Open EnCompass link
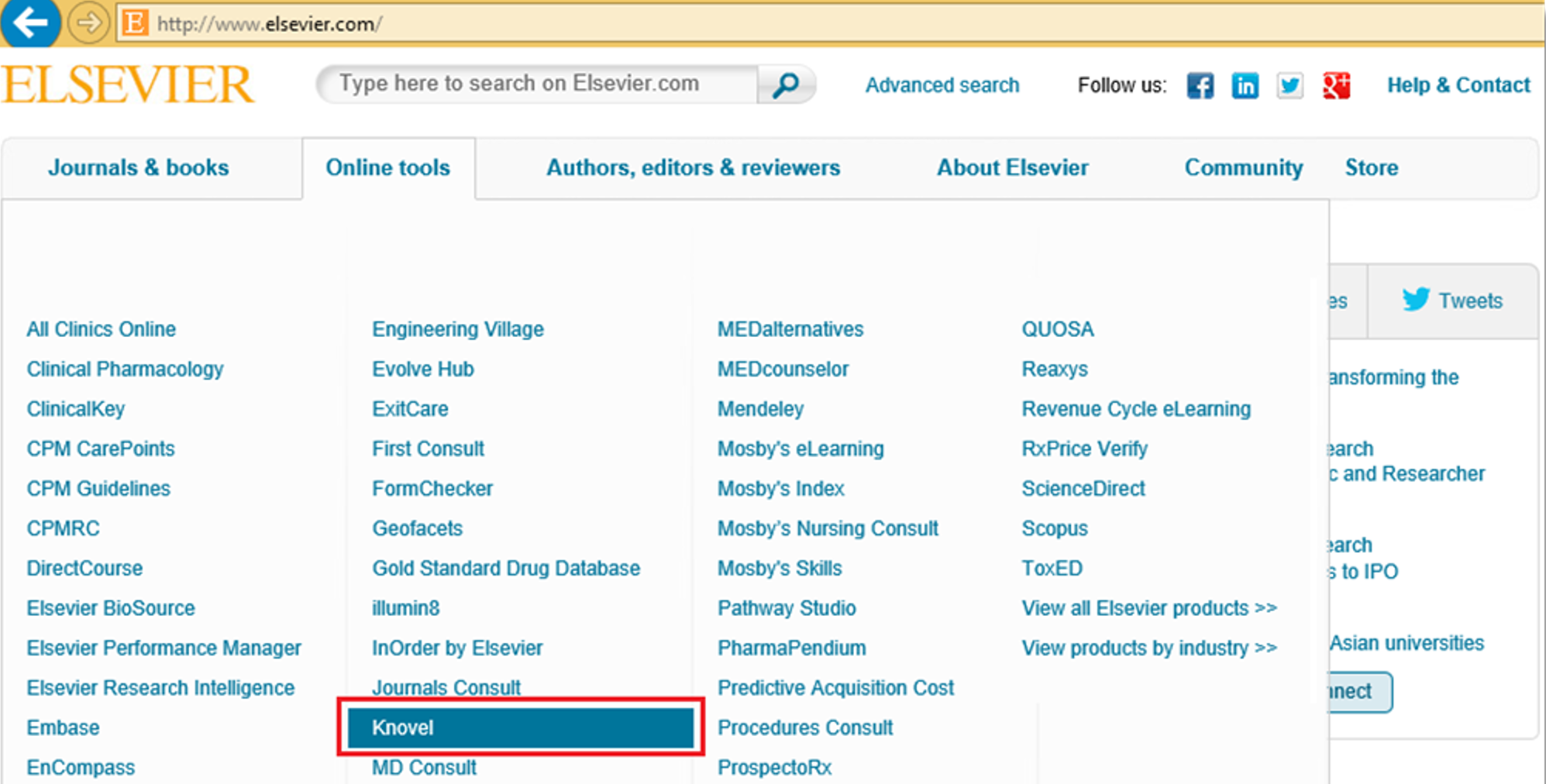Screen dimensions: 1546x784 81,768
